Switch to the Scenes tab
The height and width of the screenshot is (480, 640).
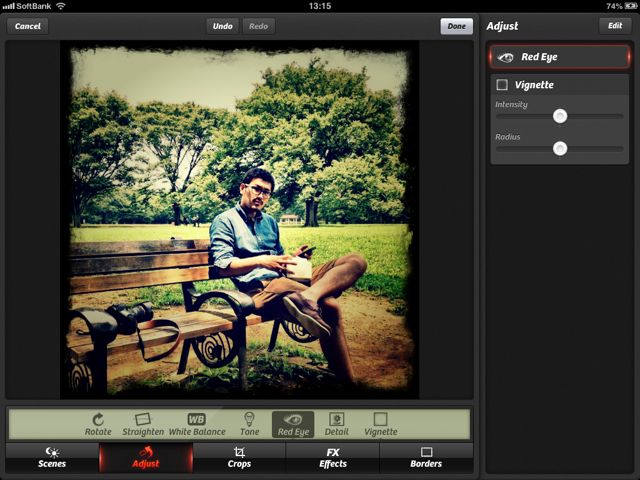(52, 458)
